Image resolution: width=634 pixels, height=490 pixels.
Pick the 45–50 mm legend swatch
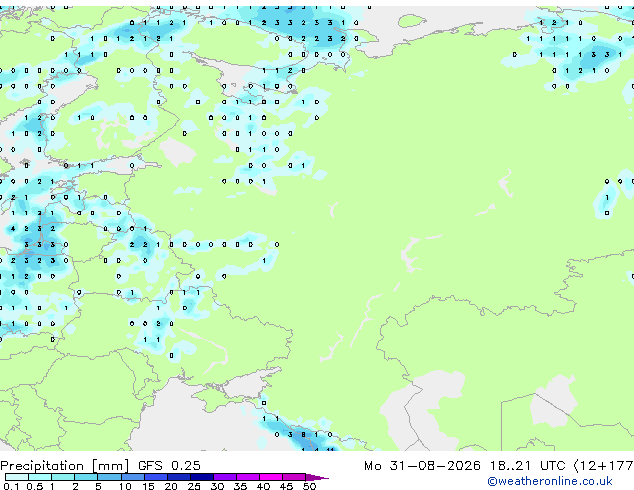pos(294,477)
